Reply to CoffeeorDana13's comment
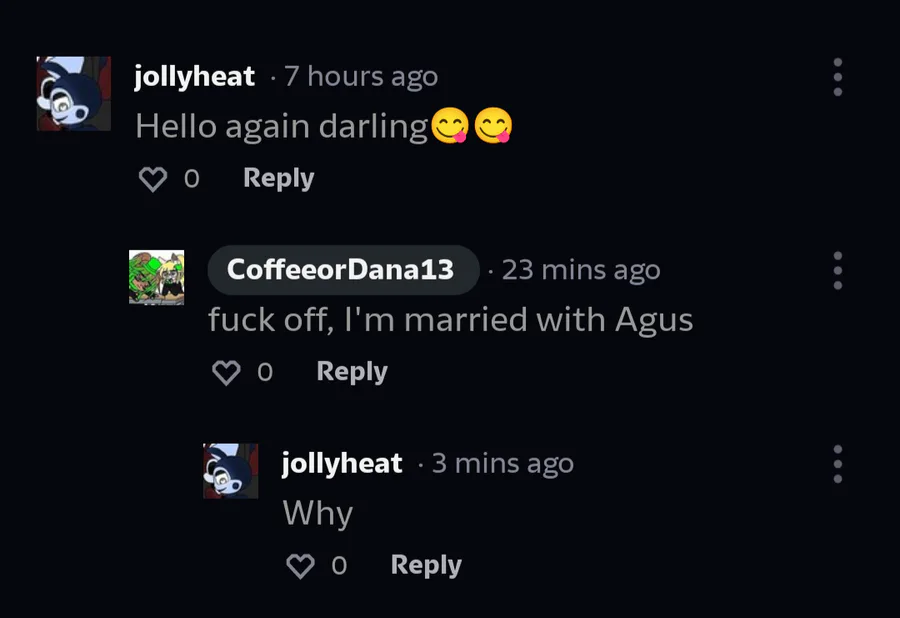The image size is (900, 618). [x=351, y=372]
